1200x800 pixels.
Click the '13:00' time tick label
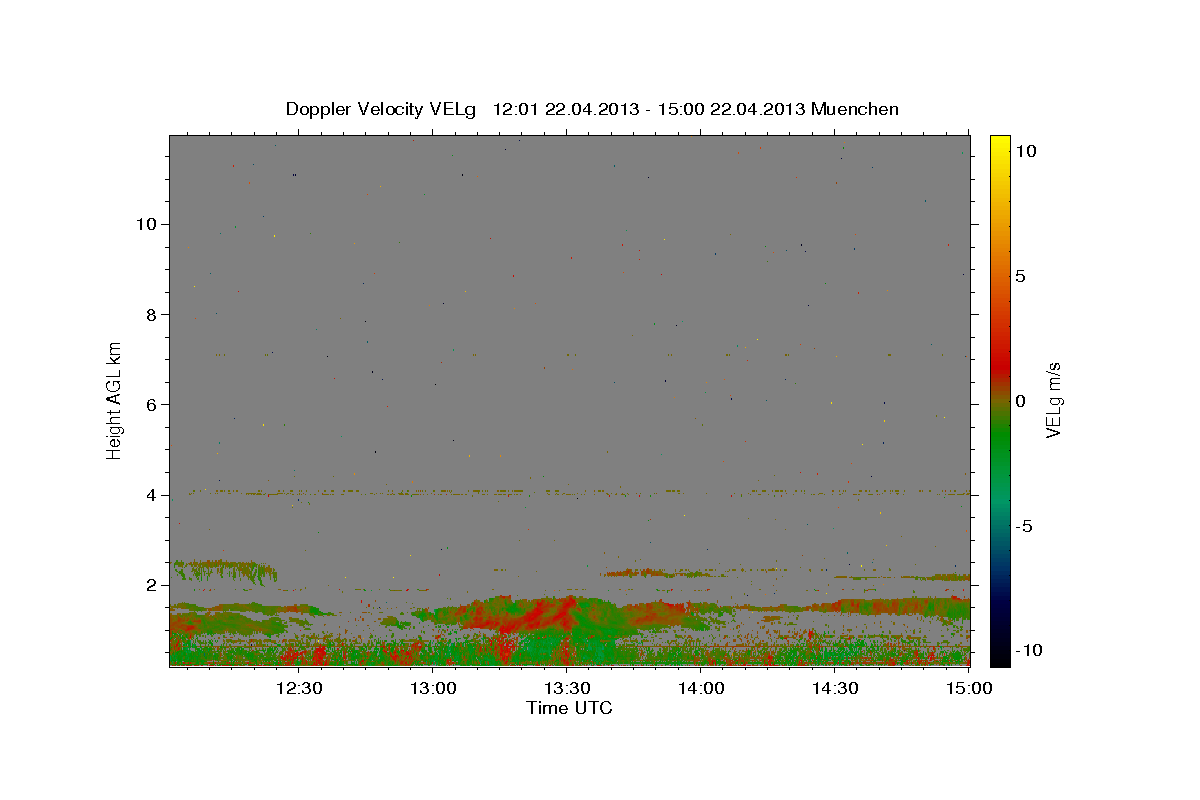tap(434, 688)
